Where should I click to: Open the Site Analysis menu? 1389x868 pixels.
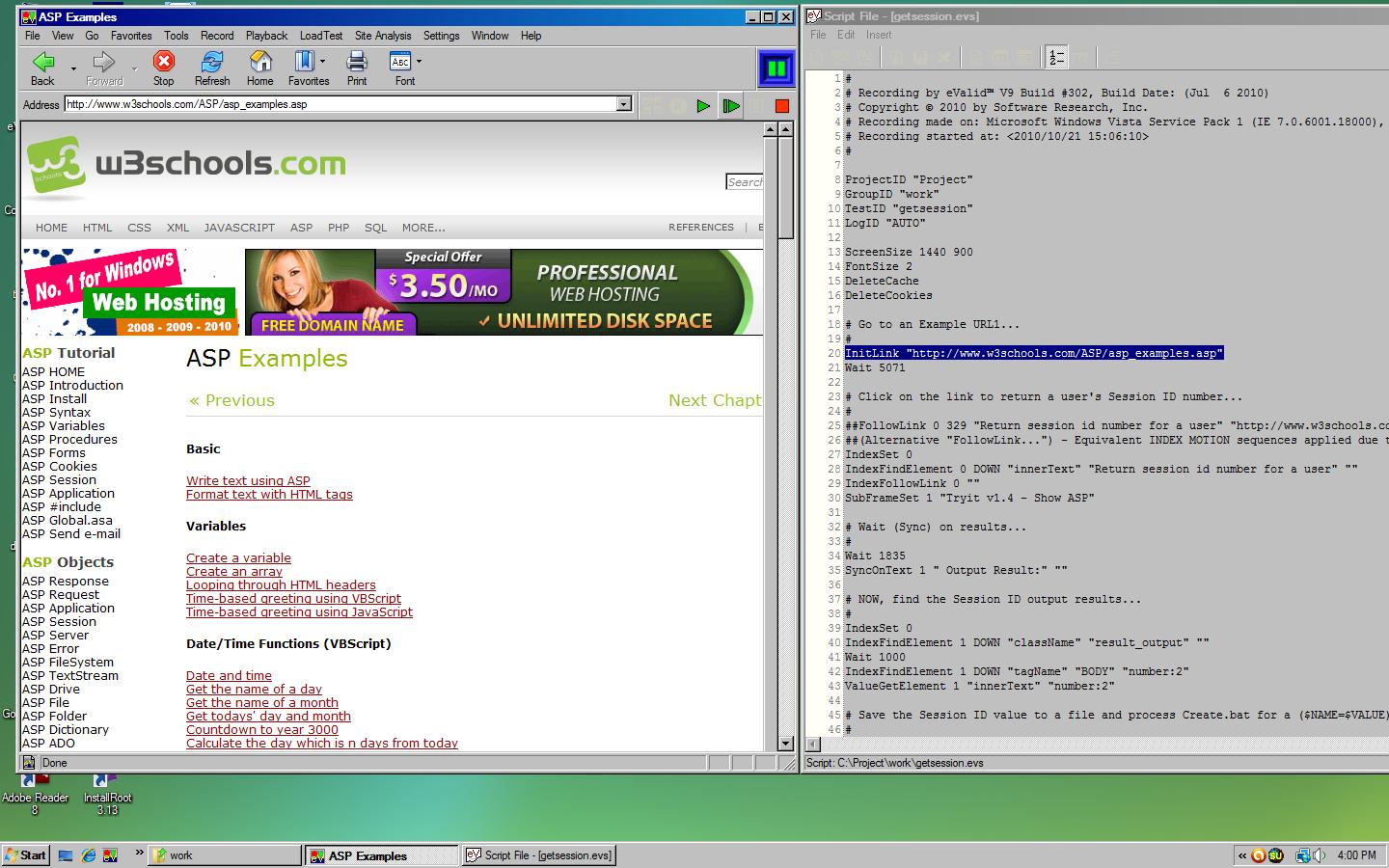(383, 36)
